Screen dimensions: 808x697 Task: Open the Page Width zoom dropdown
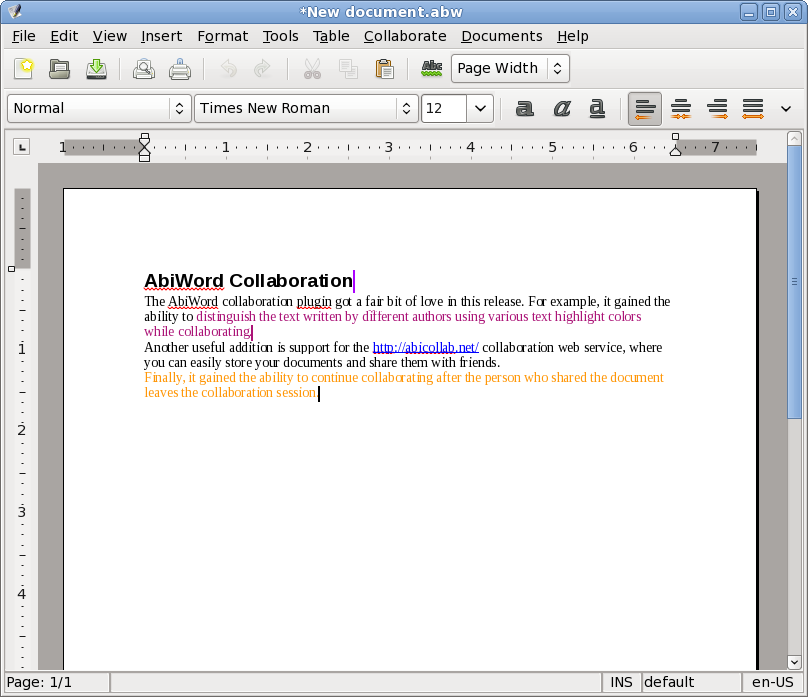click(x=510, y=68)
